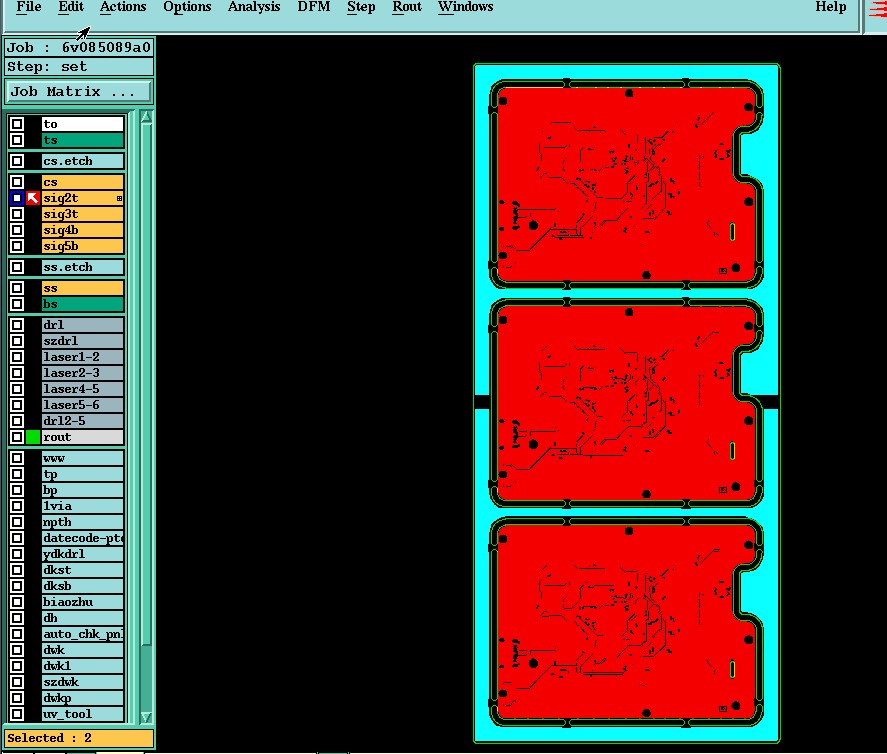Open the File menu
The width and height of the screenshot is (887, 754).
coord(28,7)
